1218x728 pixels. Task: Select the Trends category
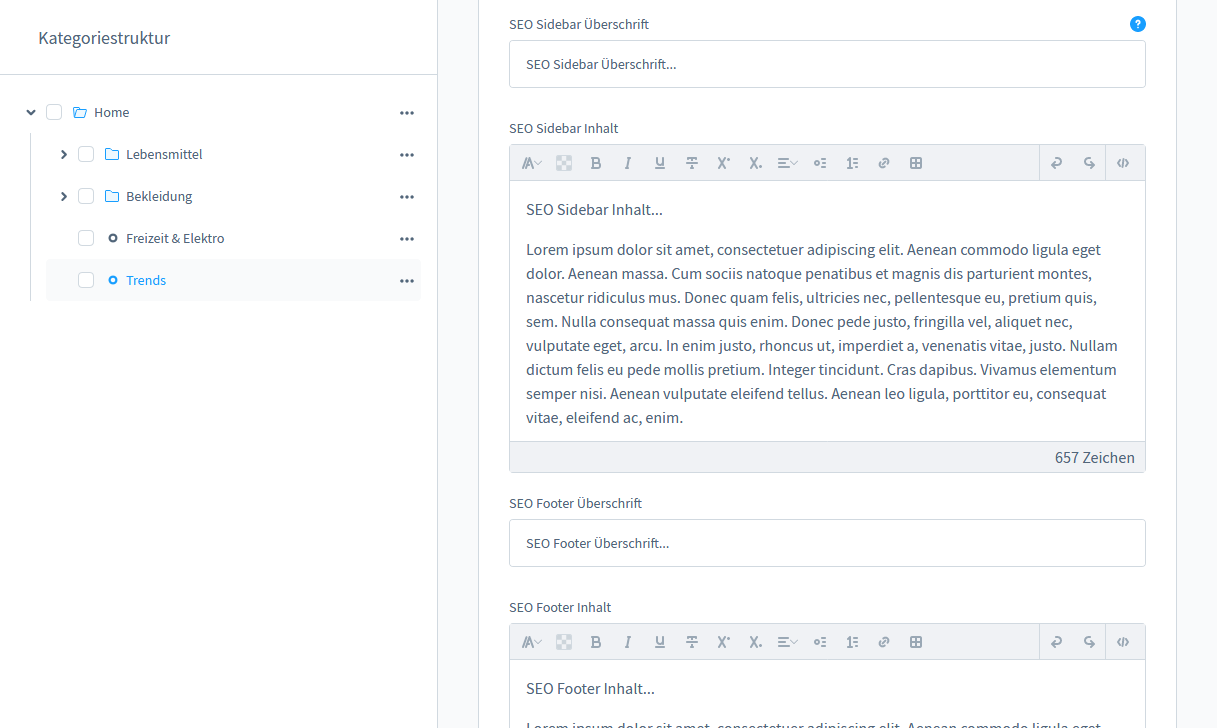[146, 280]
